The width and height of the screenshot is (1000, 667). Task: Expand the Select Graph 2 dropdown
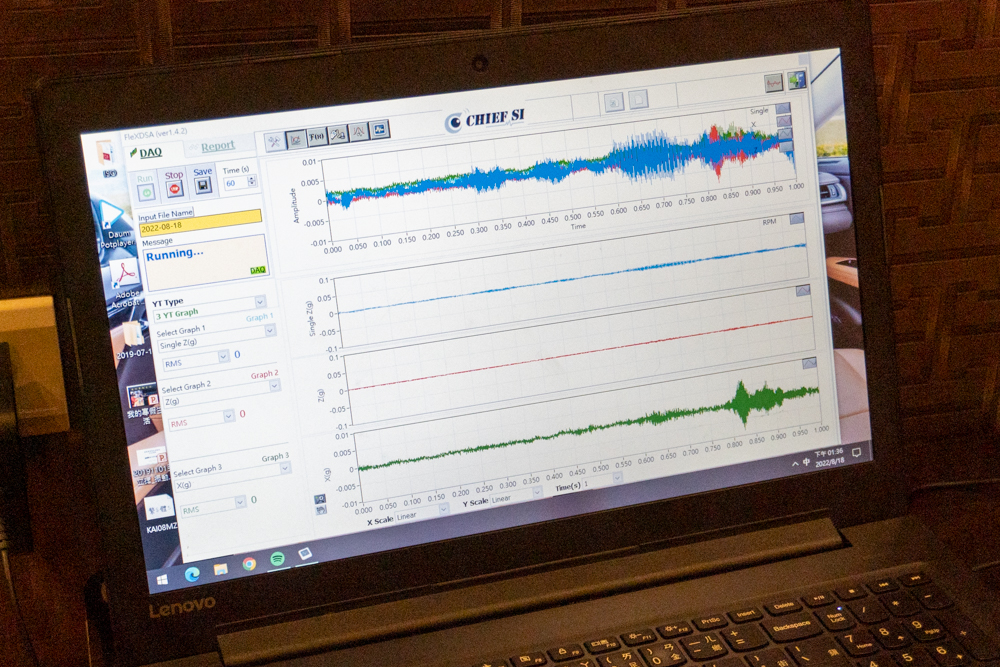[x=274, y=386]
